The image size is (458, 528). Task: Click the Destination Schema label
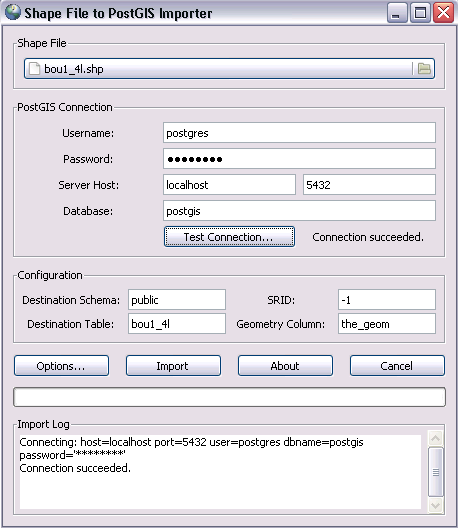(71, 300)
